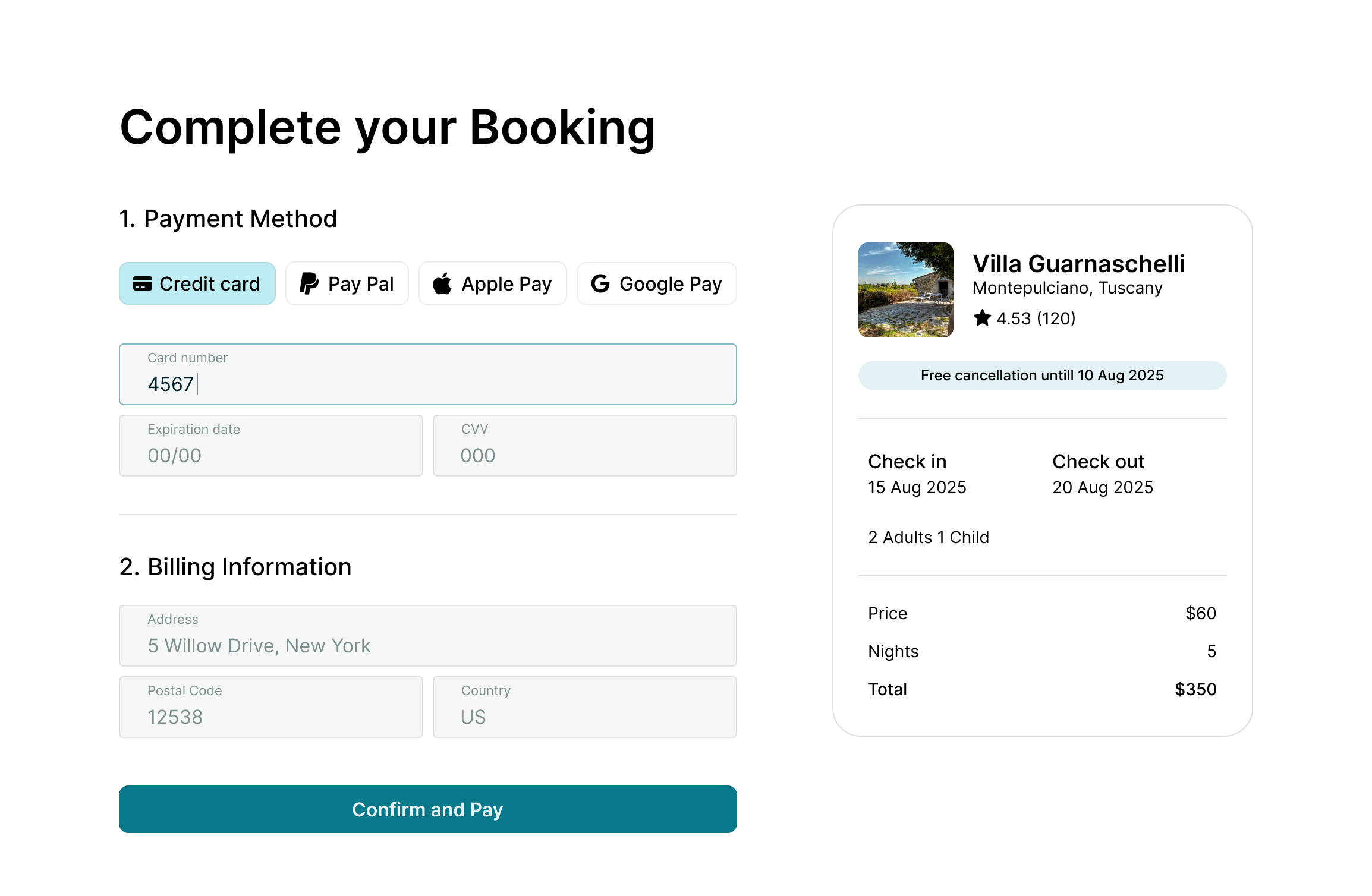Click the free cancellation banner
1372x896 pixels.
(1042, 376)
